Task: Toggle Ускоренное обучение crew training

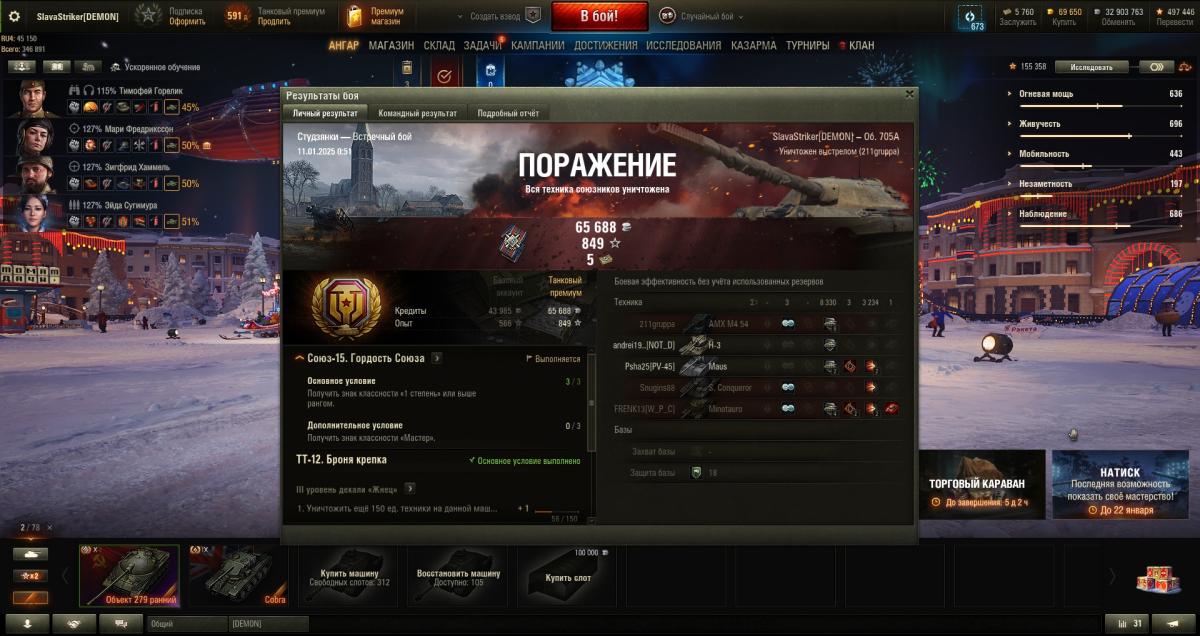Action: 155,67
